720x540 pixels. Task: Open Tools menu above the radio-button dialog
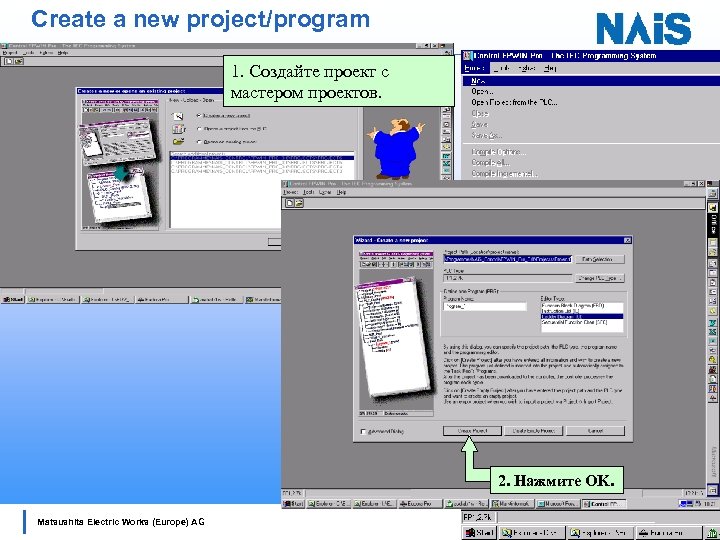[28, 53]
